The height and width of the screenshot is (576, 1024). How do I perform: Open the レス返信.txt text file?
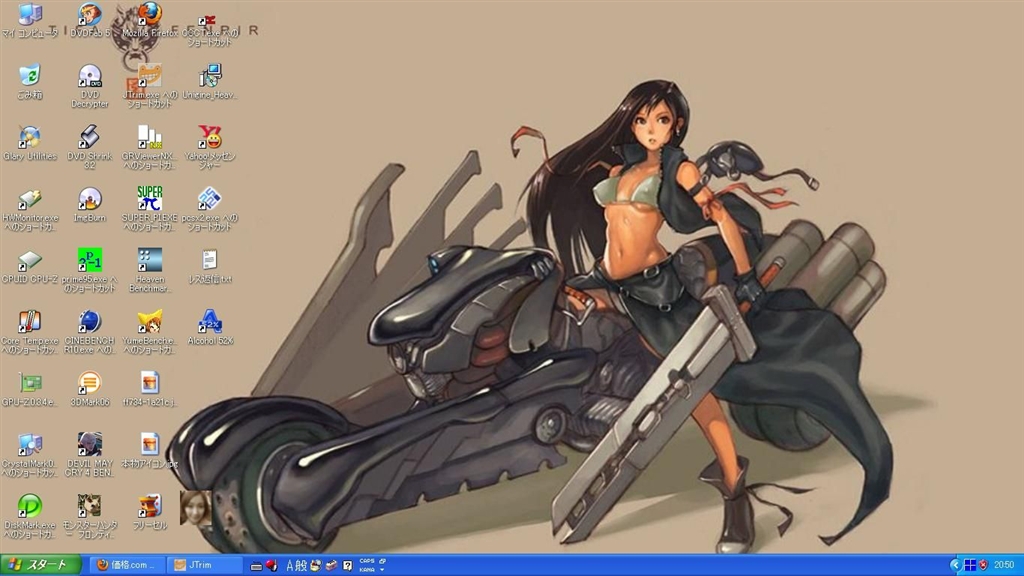(210, 266)
